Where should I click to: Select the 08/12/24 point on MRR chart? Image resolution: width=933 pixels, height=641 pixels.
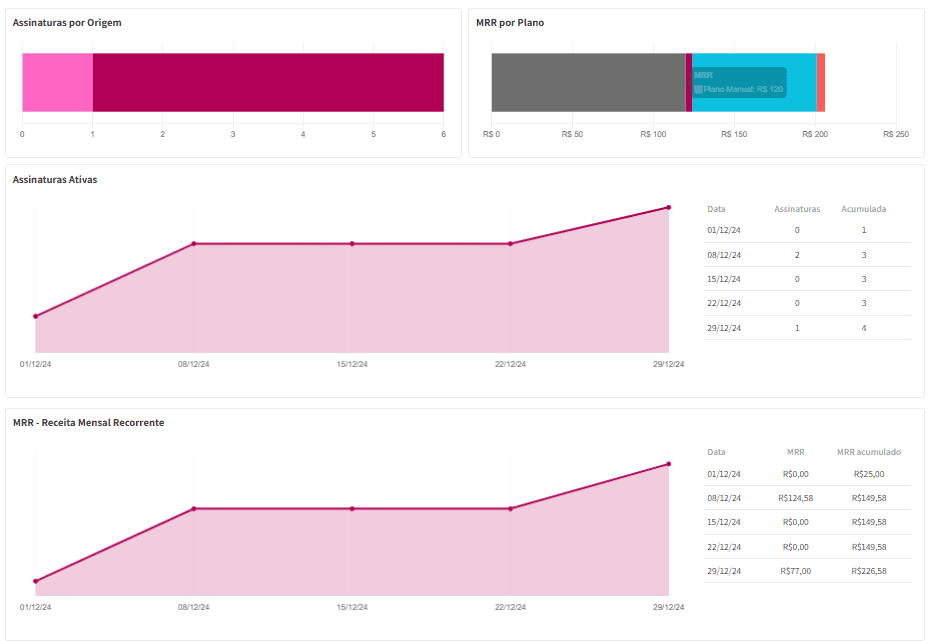pyautogui.click(x=194, y=509)
